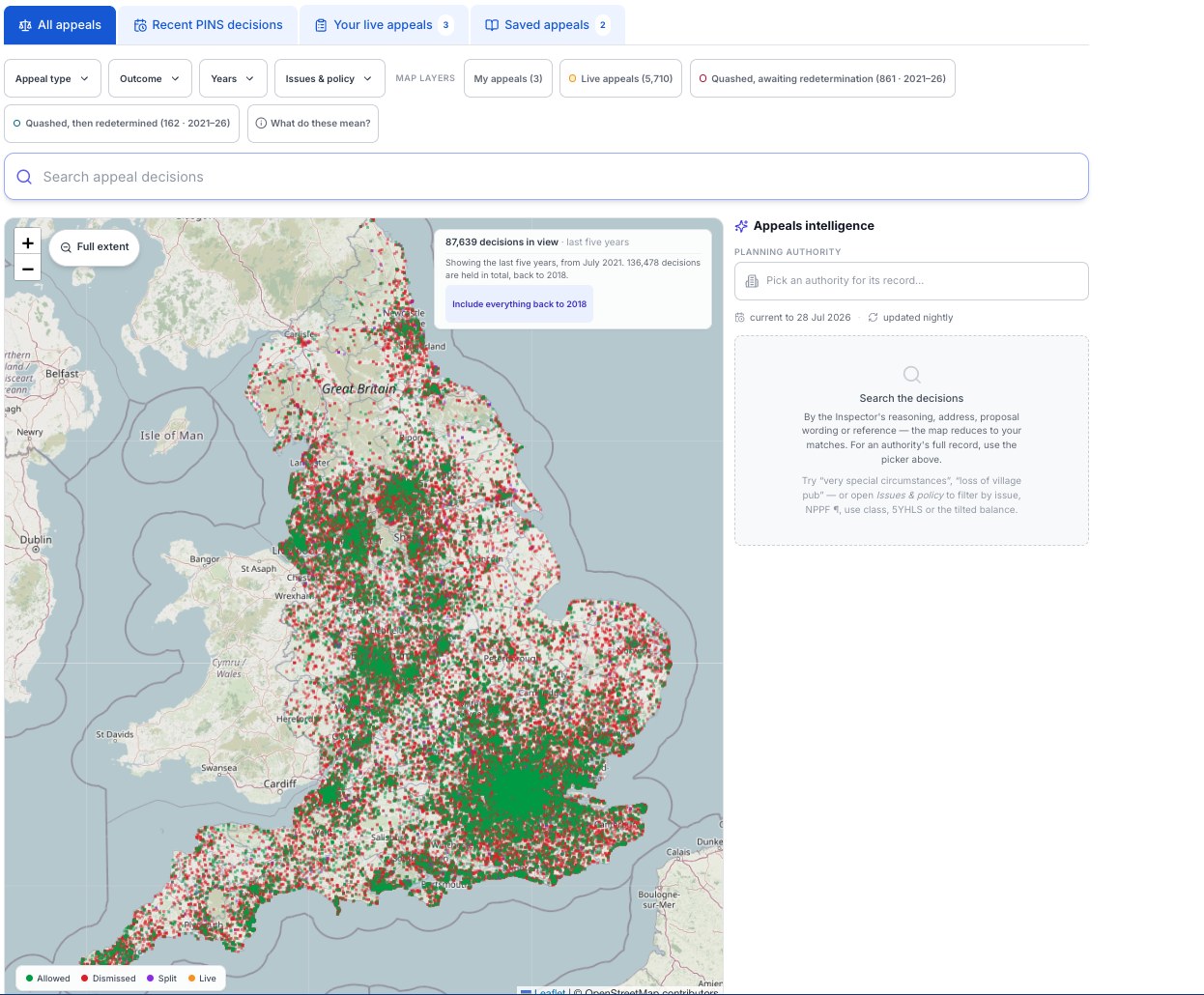
Task: Click the clipboard icon on Your live appeals
Action: point(321,25)
